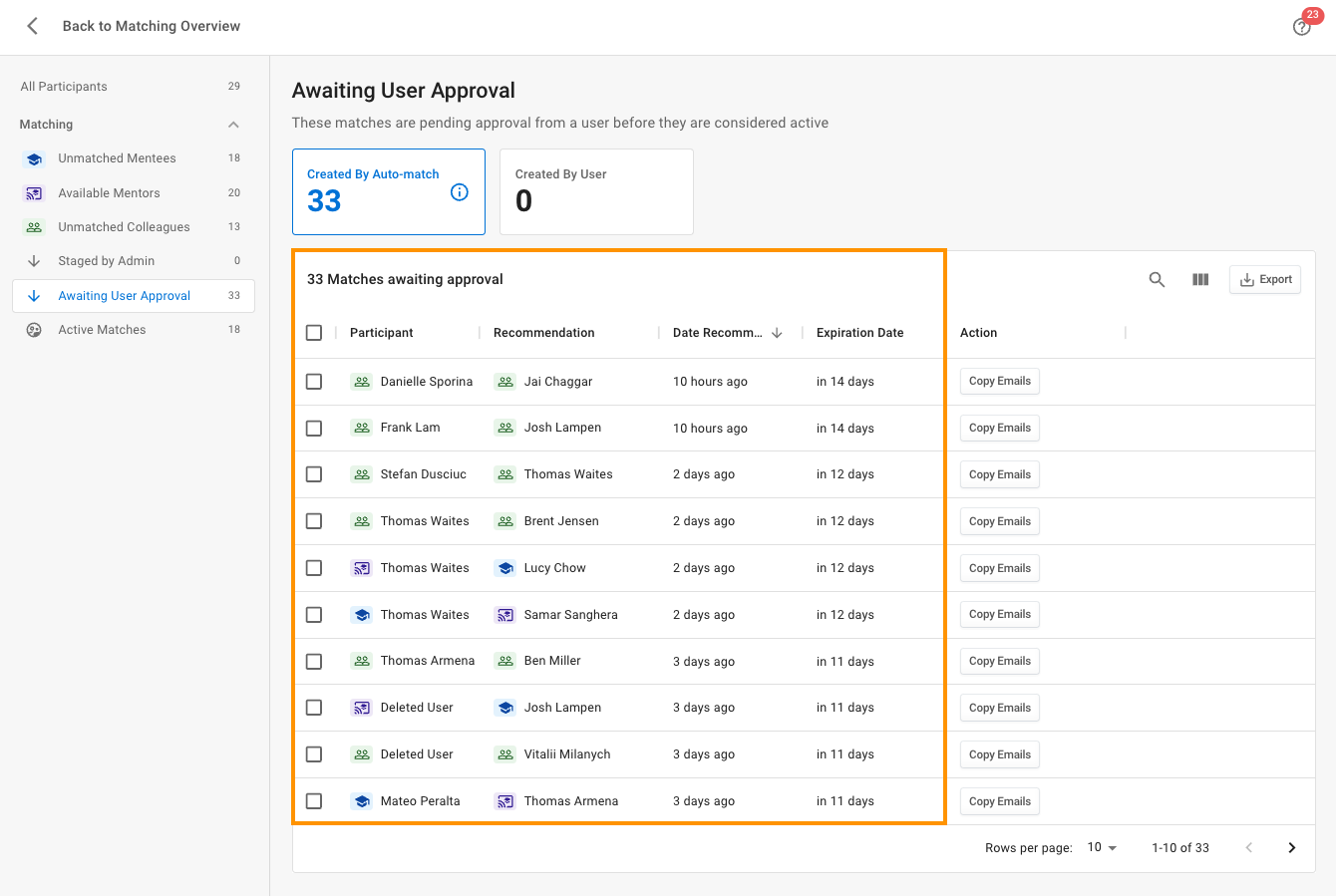The image size is (1336, 896).
Task: Click the Action column header
Action: click(979, 333)
